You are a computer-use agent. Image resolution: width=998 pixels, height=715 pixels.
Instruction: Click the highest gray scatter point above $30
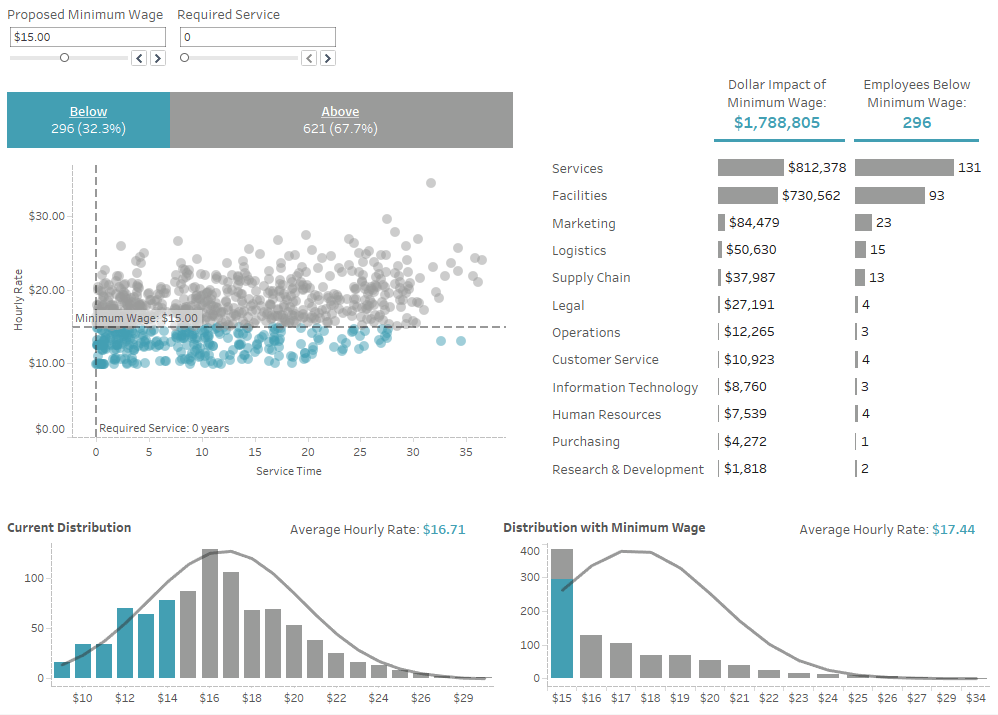pos(431,183)
